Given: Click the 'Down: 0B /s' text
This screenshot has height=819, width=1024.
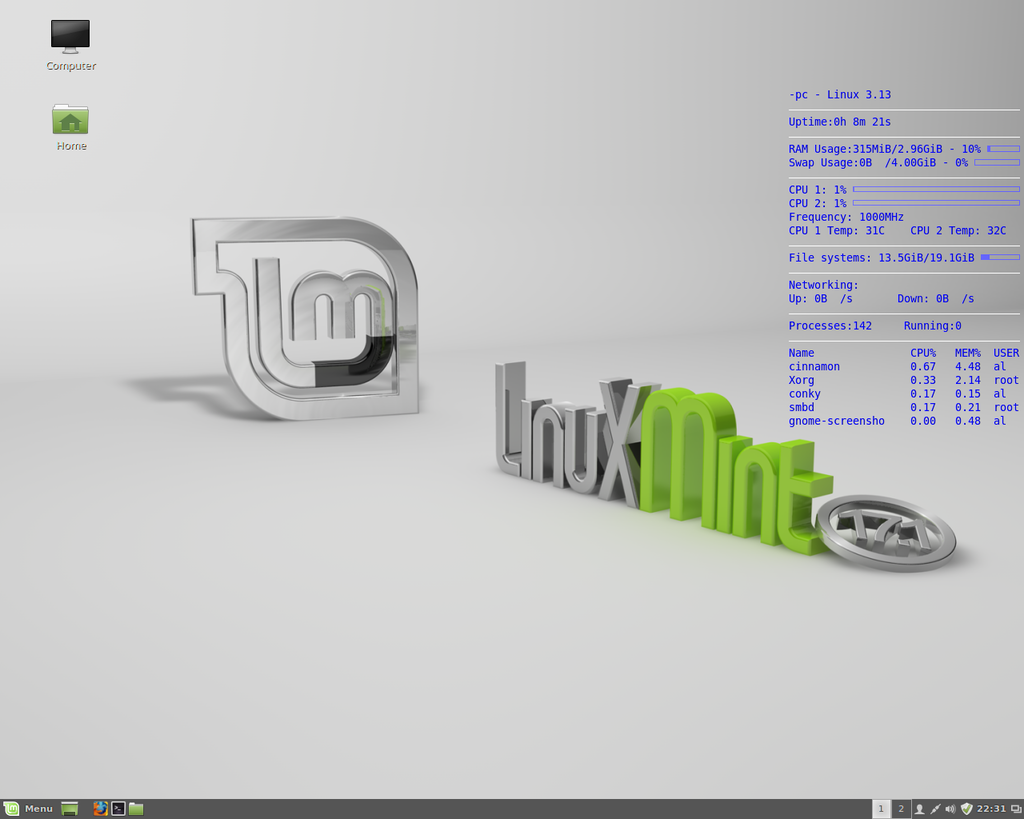Looking at the screenshot, I should (935, 298).
